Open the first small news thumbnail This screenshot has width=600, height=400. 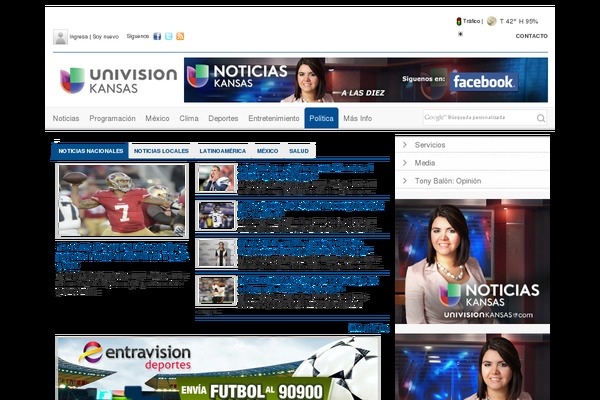tap(216, 178)
